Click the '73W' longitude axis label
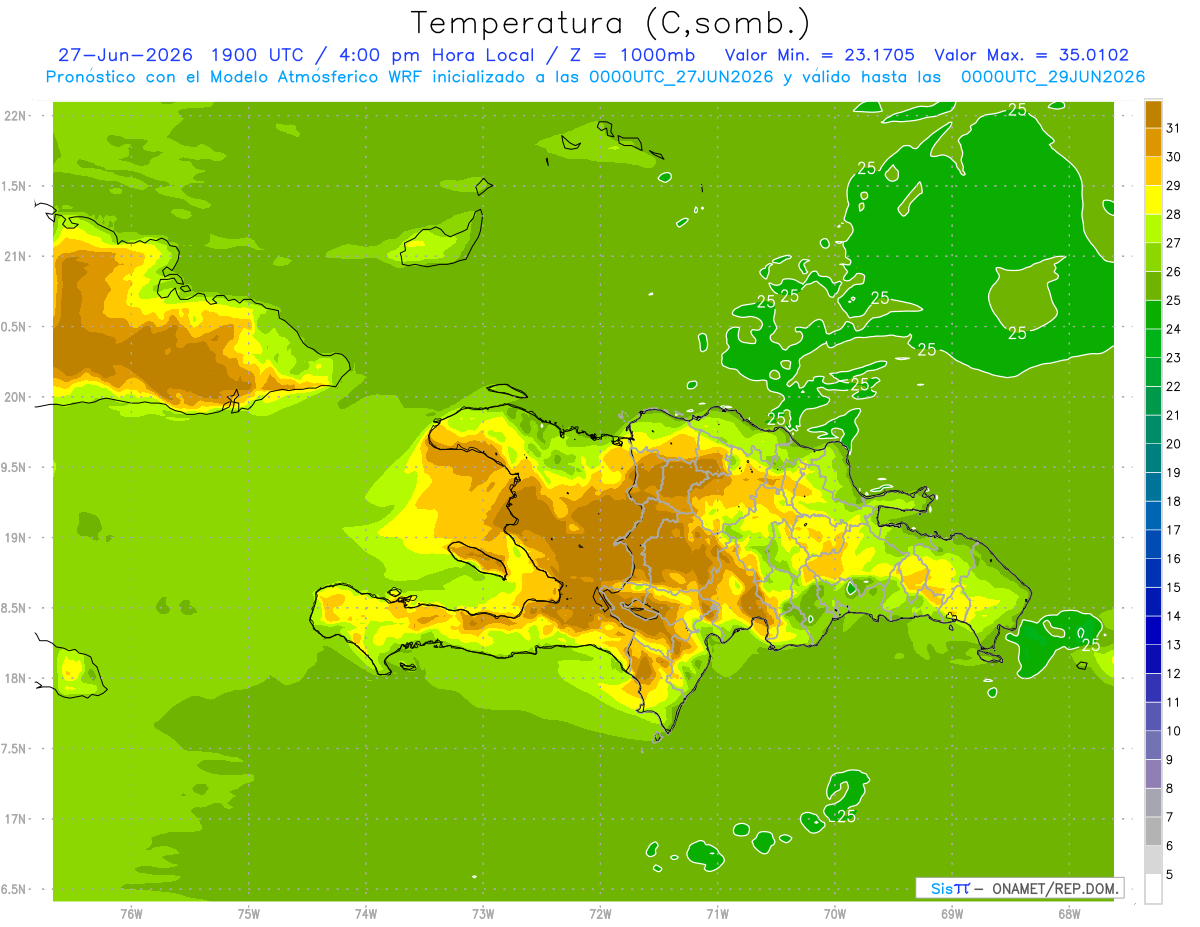The image size is (1200, 927). coord(483,914)
